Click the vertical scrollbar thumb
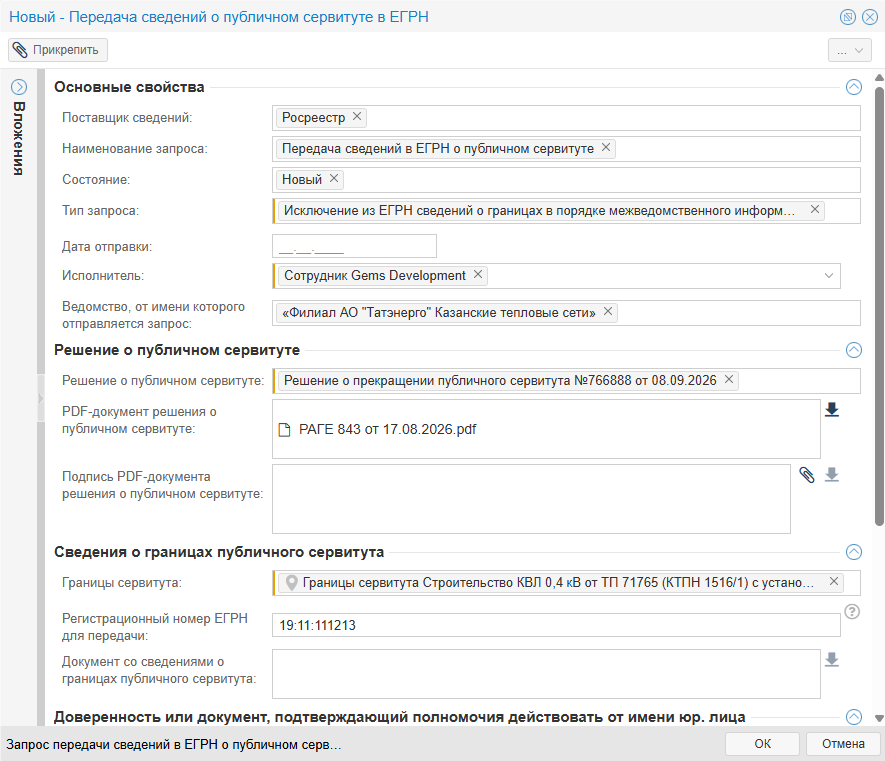The image size is (885, 761). 879,306
